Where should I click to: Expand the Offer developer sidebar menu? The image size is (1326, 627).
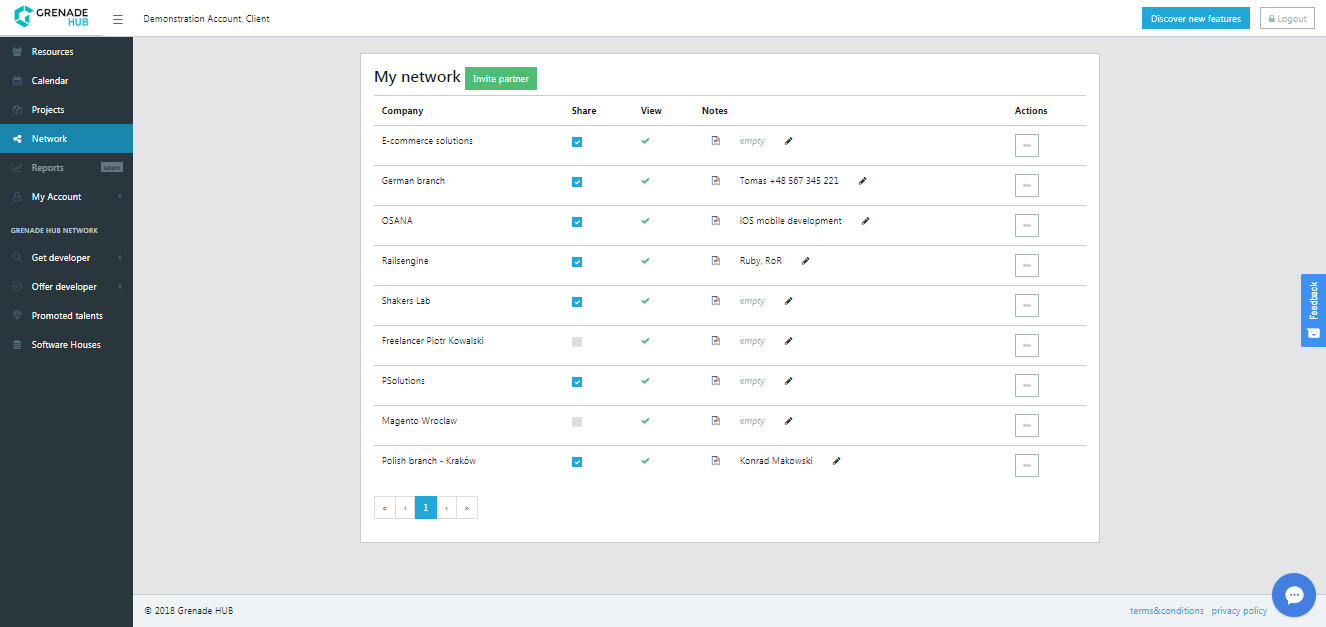click(x=66, y=287)
